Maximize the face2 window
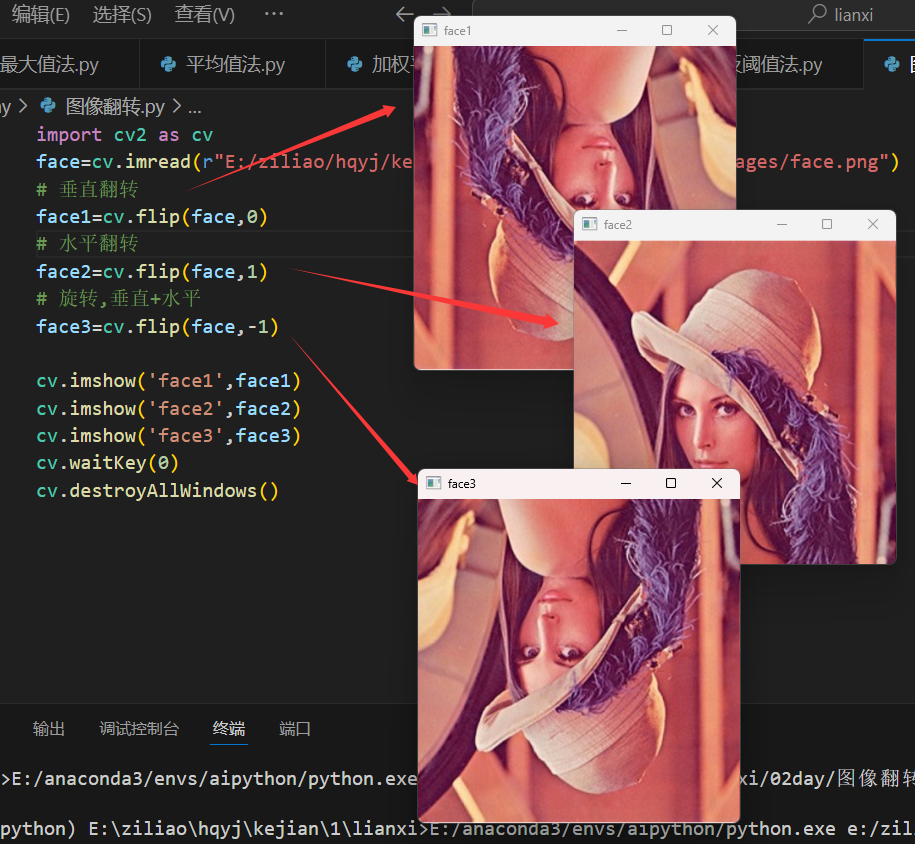The image size is (915, 844). tap(827, 224)
